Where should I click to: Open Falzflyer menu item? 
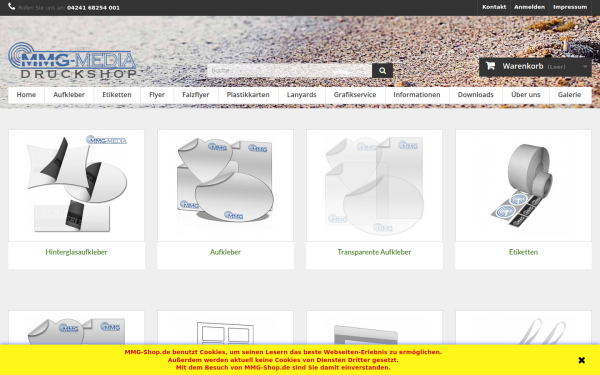click(x=196, y=95)
